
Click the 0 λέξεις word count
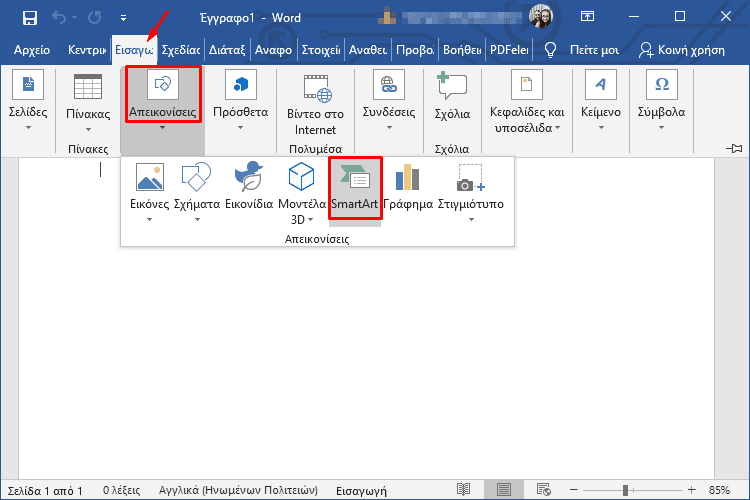click(x=121, y=490)
